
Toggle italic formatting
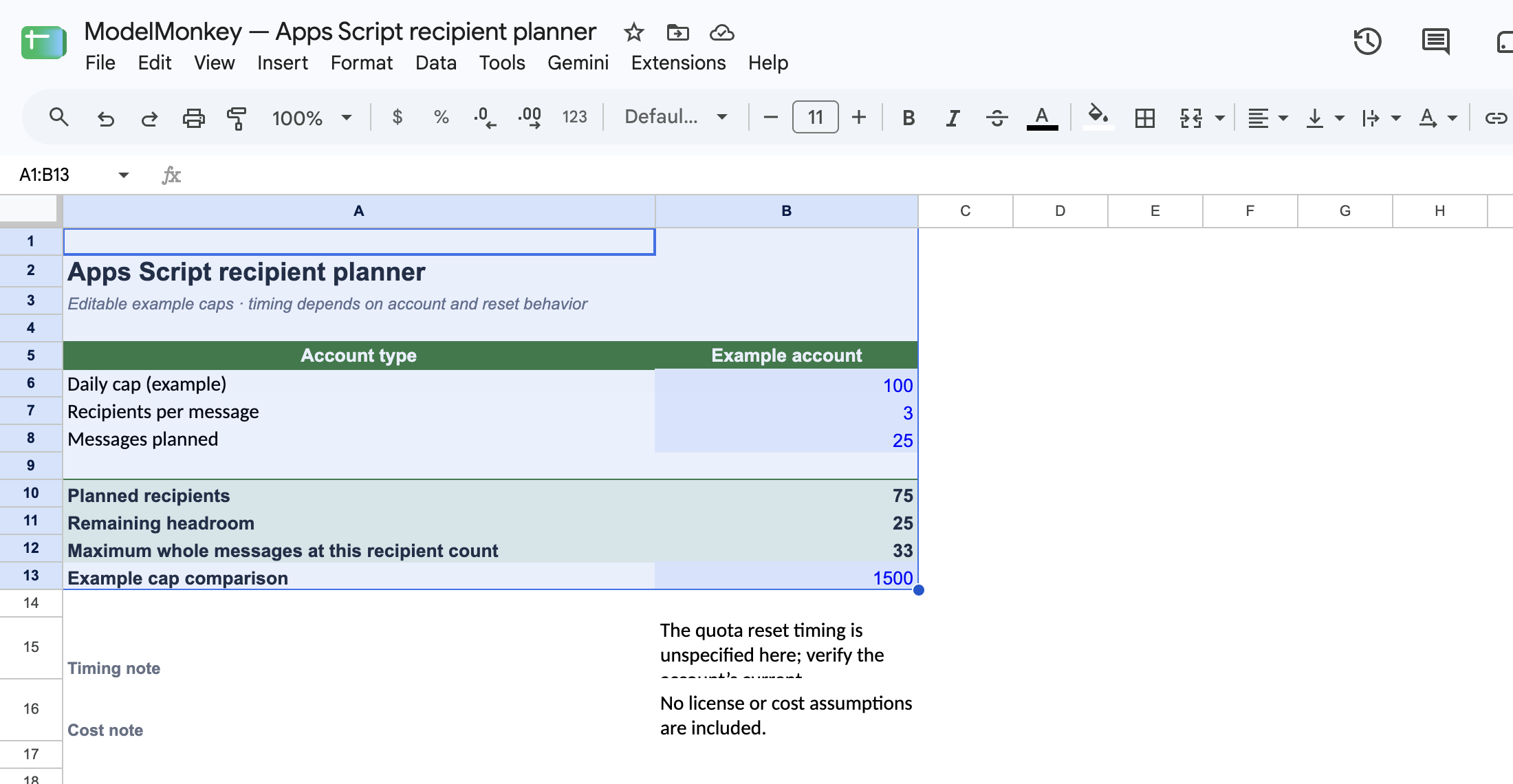953,118
